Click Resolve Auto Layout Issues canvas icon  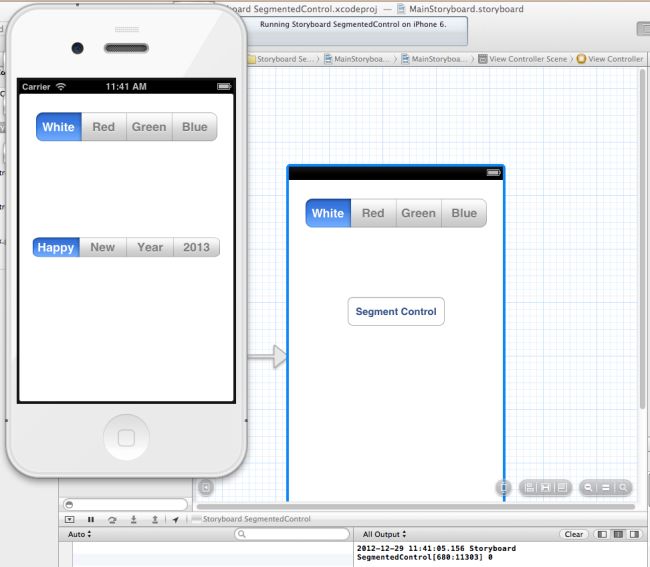click(x=562, y=487)
